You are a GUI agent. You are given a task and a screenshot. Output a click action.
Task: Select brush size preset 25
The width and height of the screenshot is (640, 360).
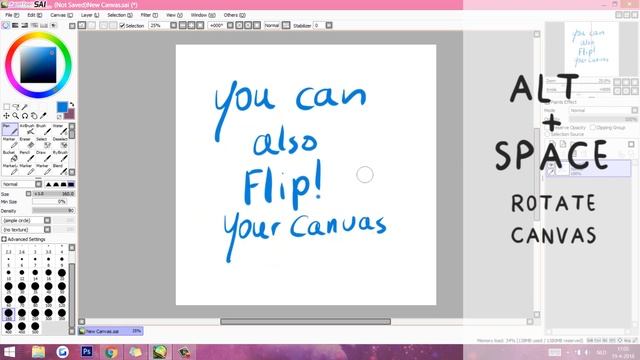[8, 287]
